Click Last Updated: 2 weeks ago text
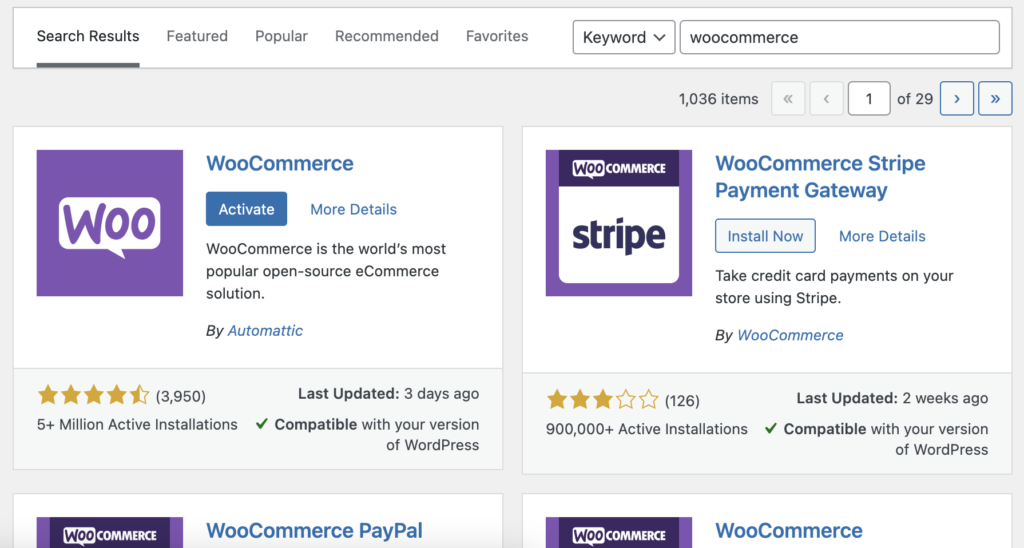1024x548 pixels. (892, 398)
